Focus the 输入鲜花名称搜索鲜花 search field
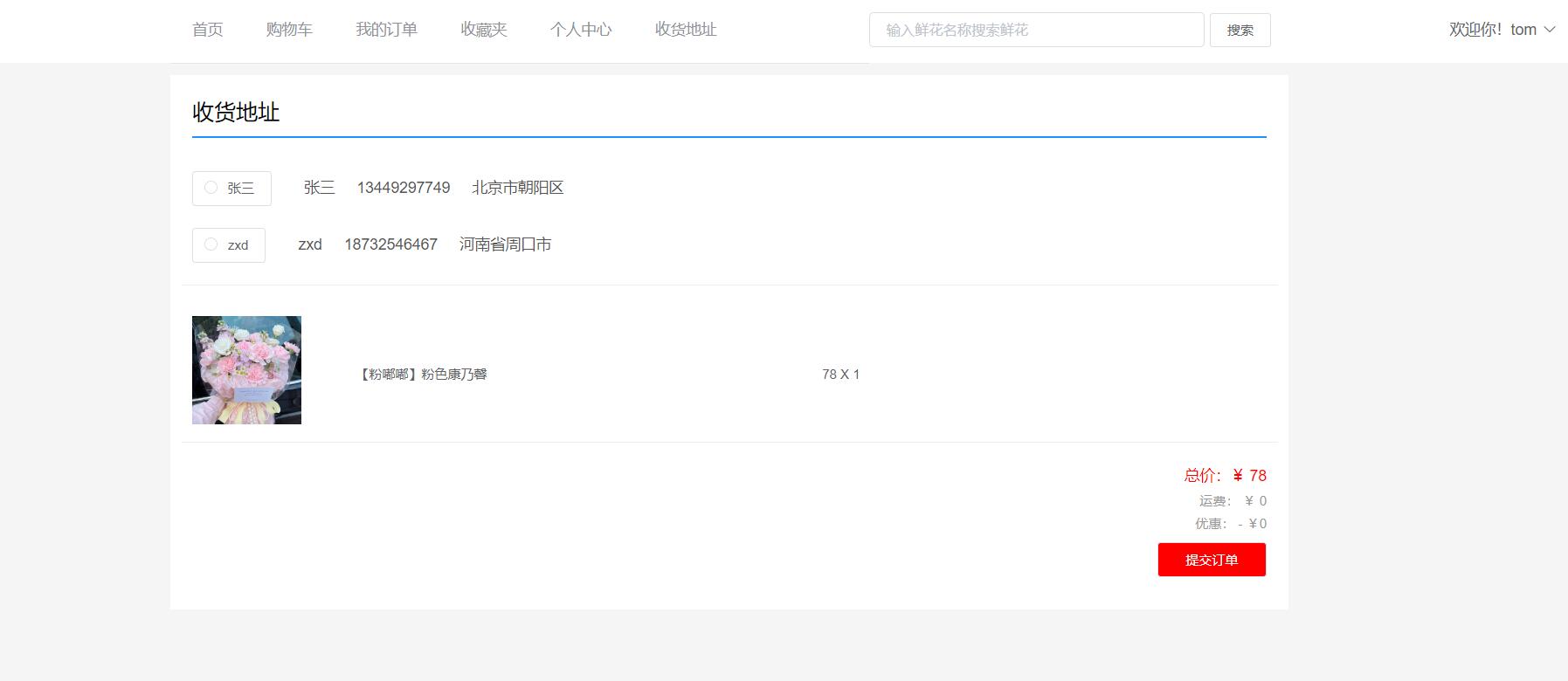Image resolution: width=1568 pixels, height=681 pixels. coord(1037,30)
